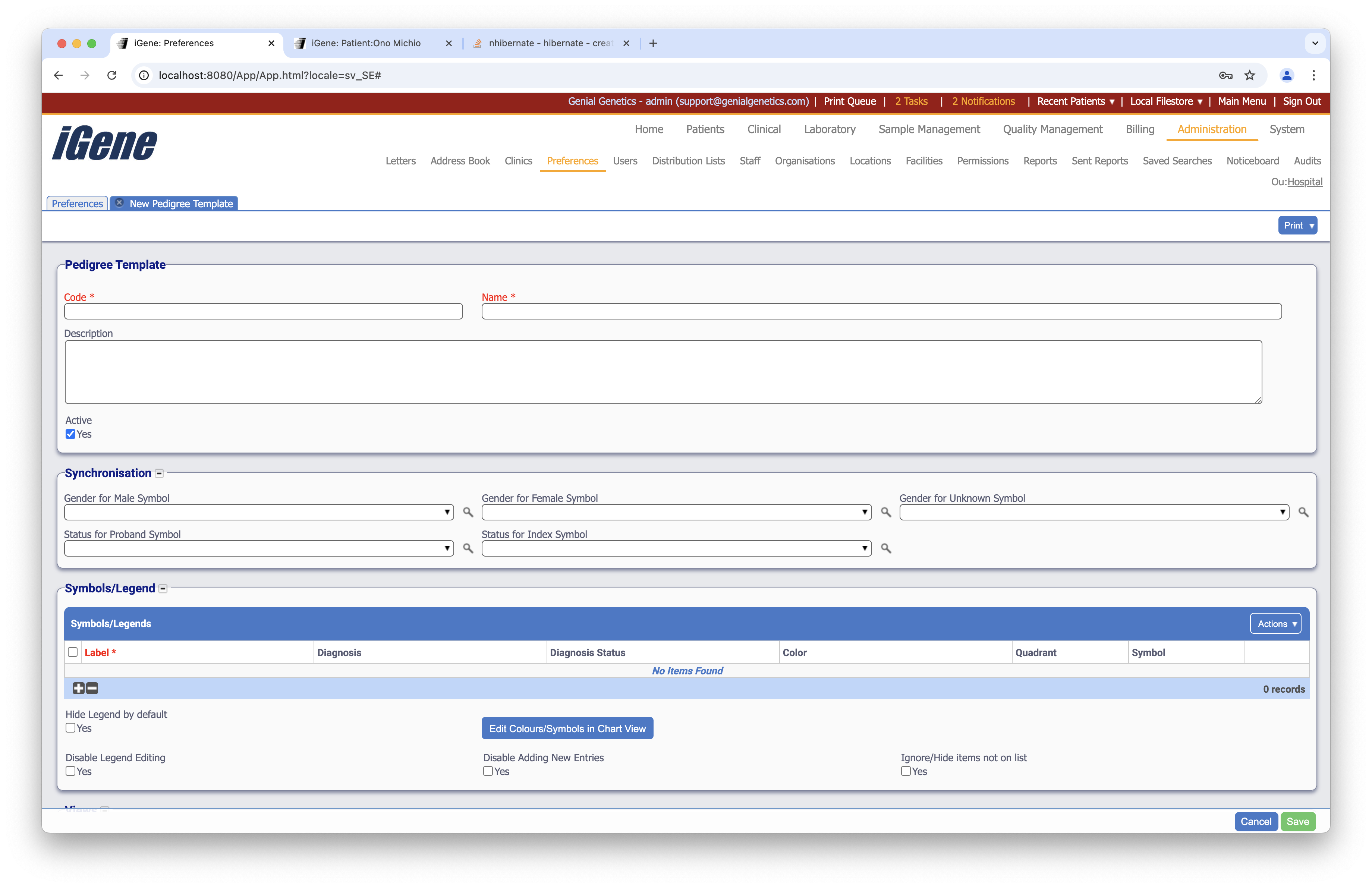The width and height of the screenshot is (1372, 888).
Task: Expand the Actions dropdown in Symbols/Legends
Action: 1275,624
